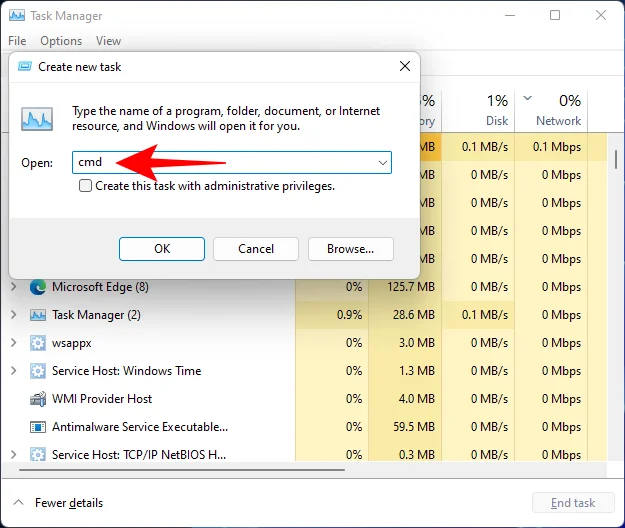The image size is (625, 528).
Task: Expand the Task Manager (2) process group
Action: [14, 315]
